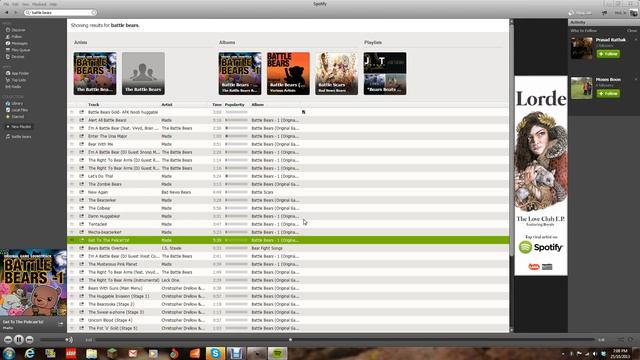Viewport: 640px width, 360px height.
Task: Star the Let's Do That track
Action: pos(72,176)
